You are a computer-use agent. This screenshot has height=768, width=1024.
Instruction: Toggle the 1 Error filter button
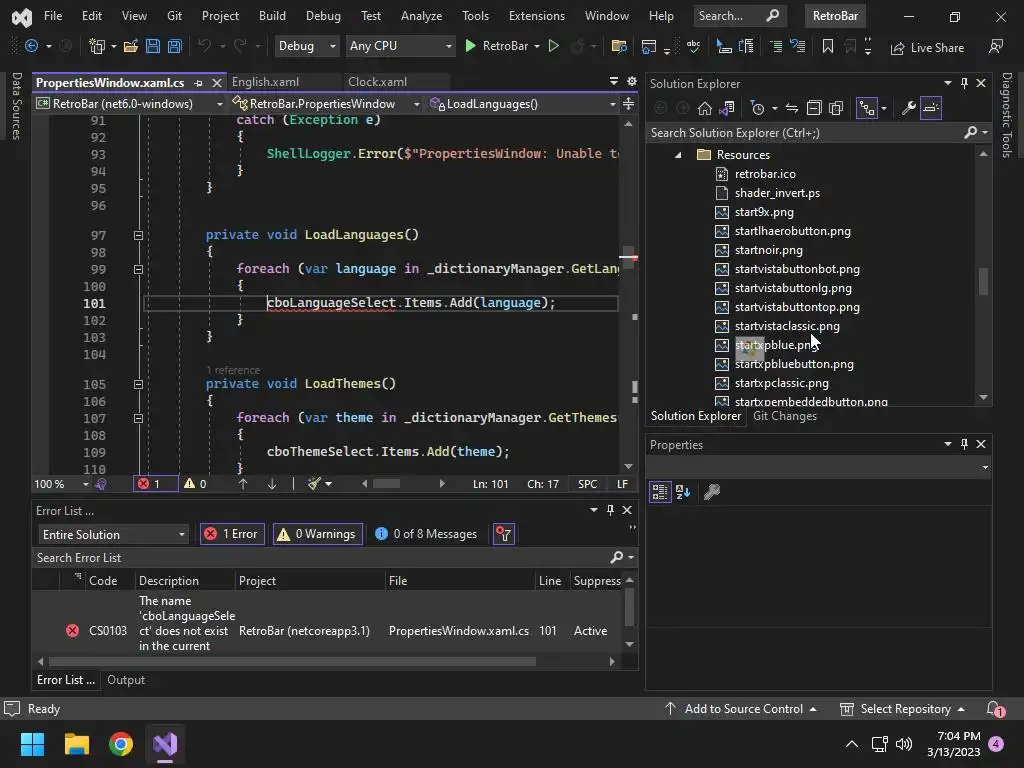pyautogui.click(x=232, y=534)
